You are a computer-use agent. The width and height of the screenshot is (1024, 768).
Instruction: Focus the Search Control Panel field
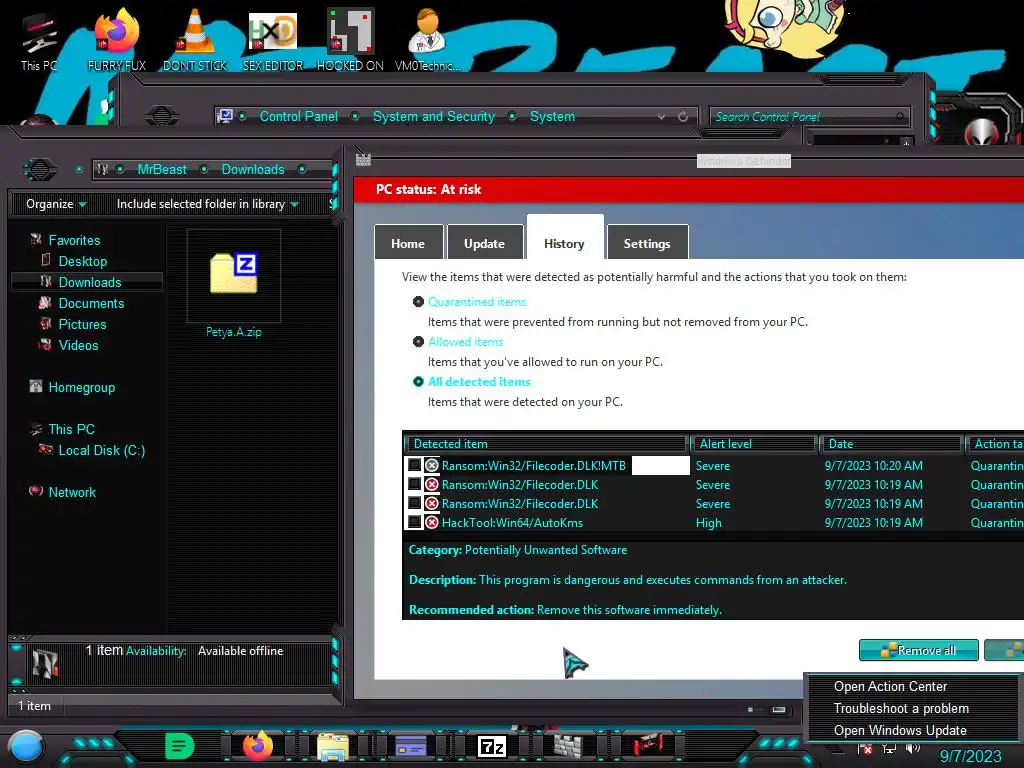tap(808, 117)
